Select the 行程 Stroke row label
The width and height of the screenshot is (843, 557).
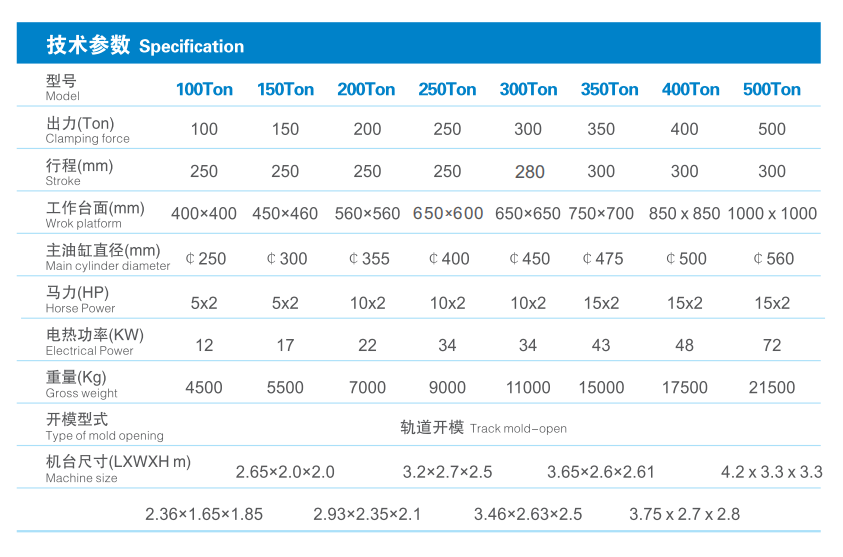(80, 172)
